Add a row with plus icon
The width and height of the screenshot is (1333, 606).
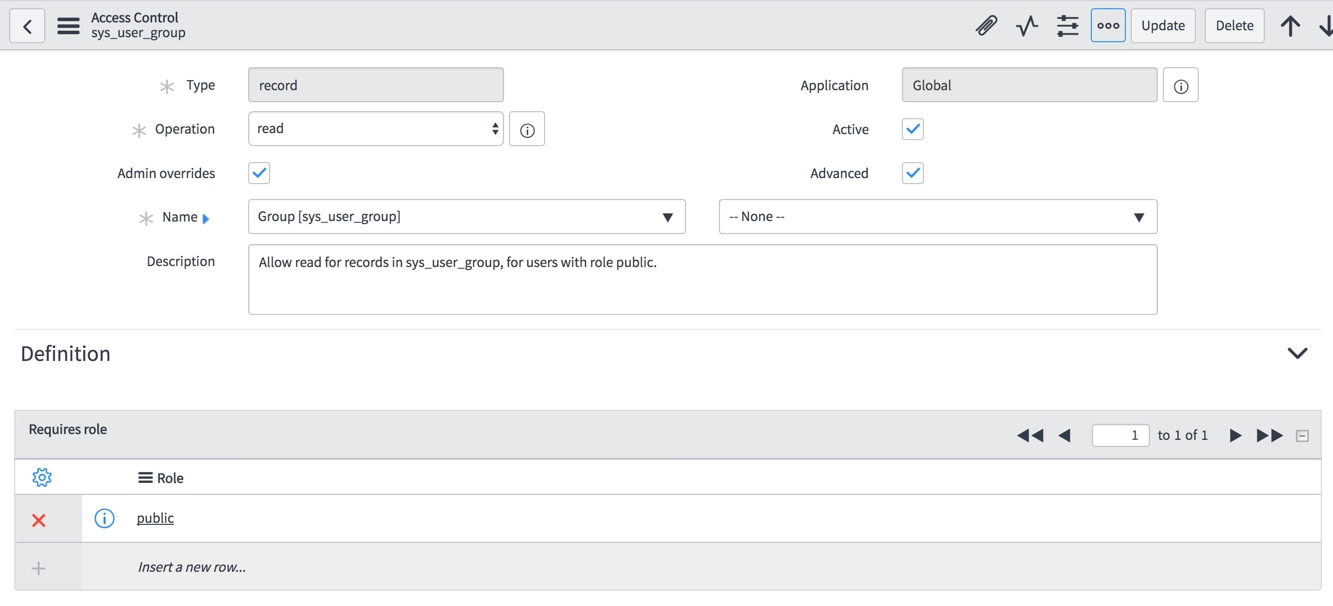pos(39,568)
